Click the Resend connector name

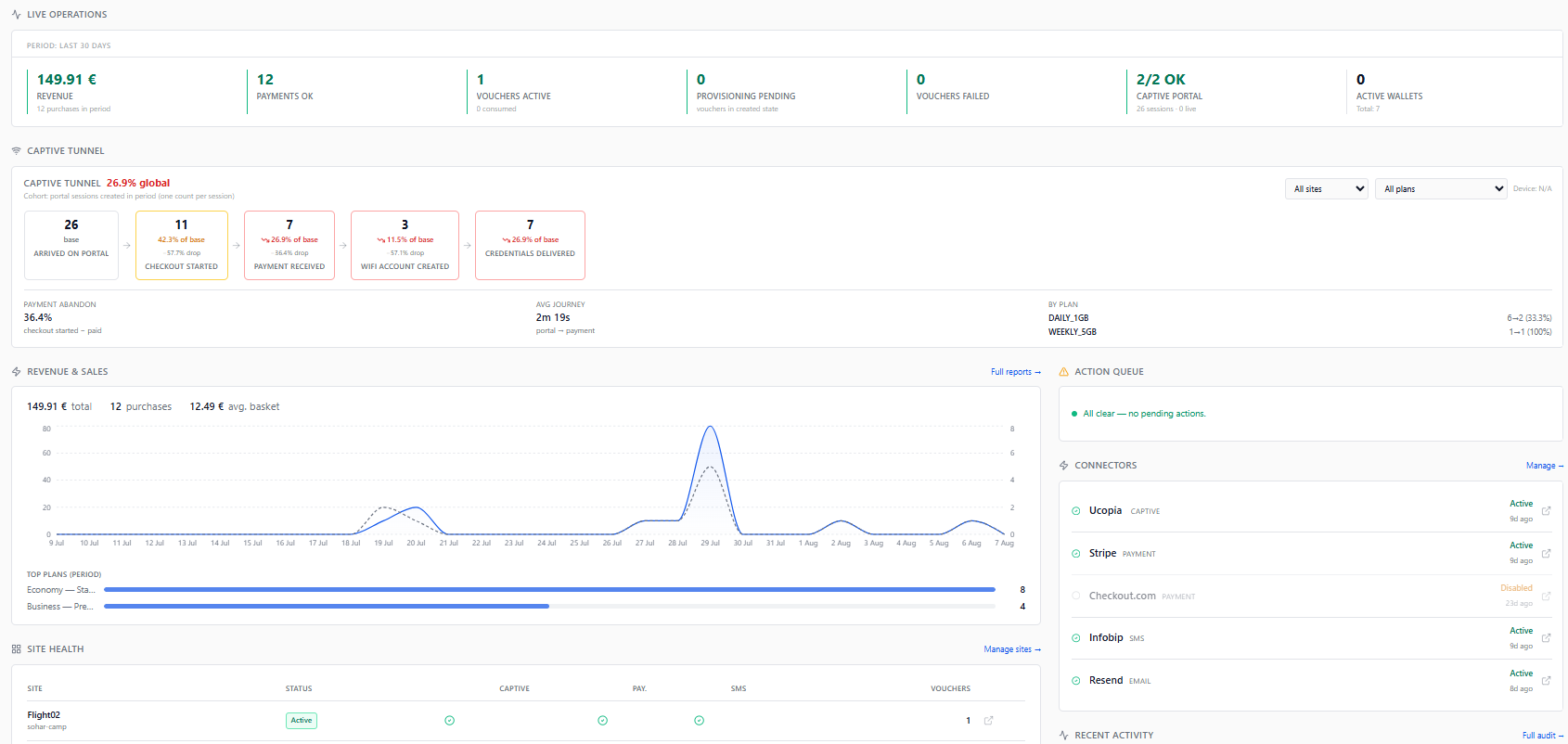1106,680
